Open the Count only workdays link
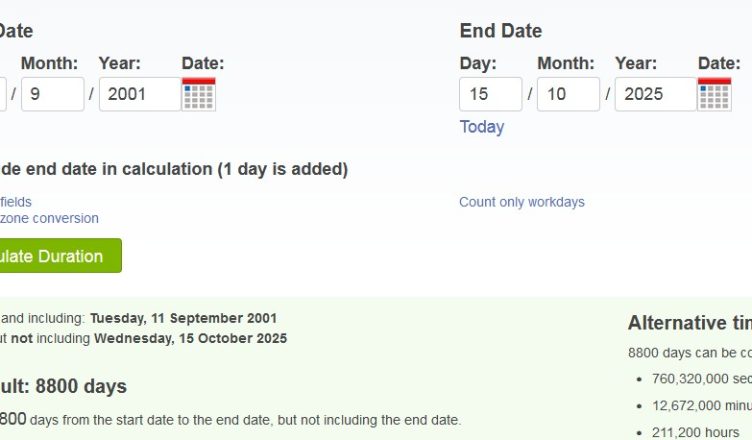This screenshot has width=752, height=440. [521, 202]
